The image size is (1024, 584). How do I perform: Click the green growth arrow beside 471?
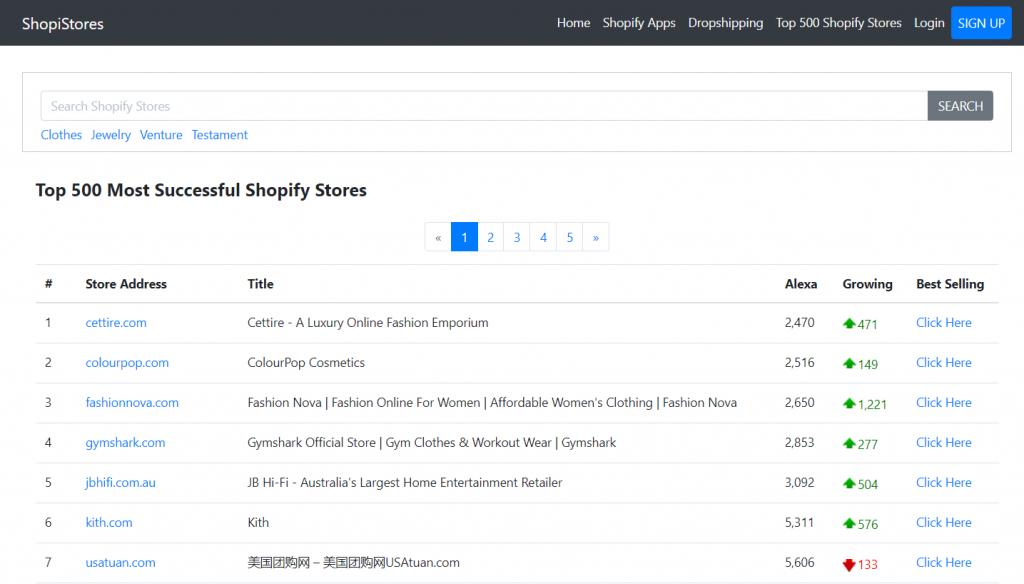849,324
